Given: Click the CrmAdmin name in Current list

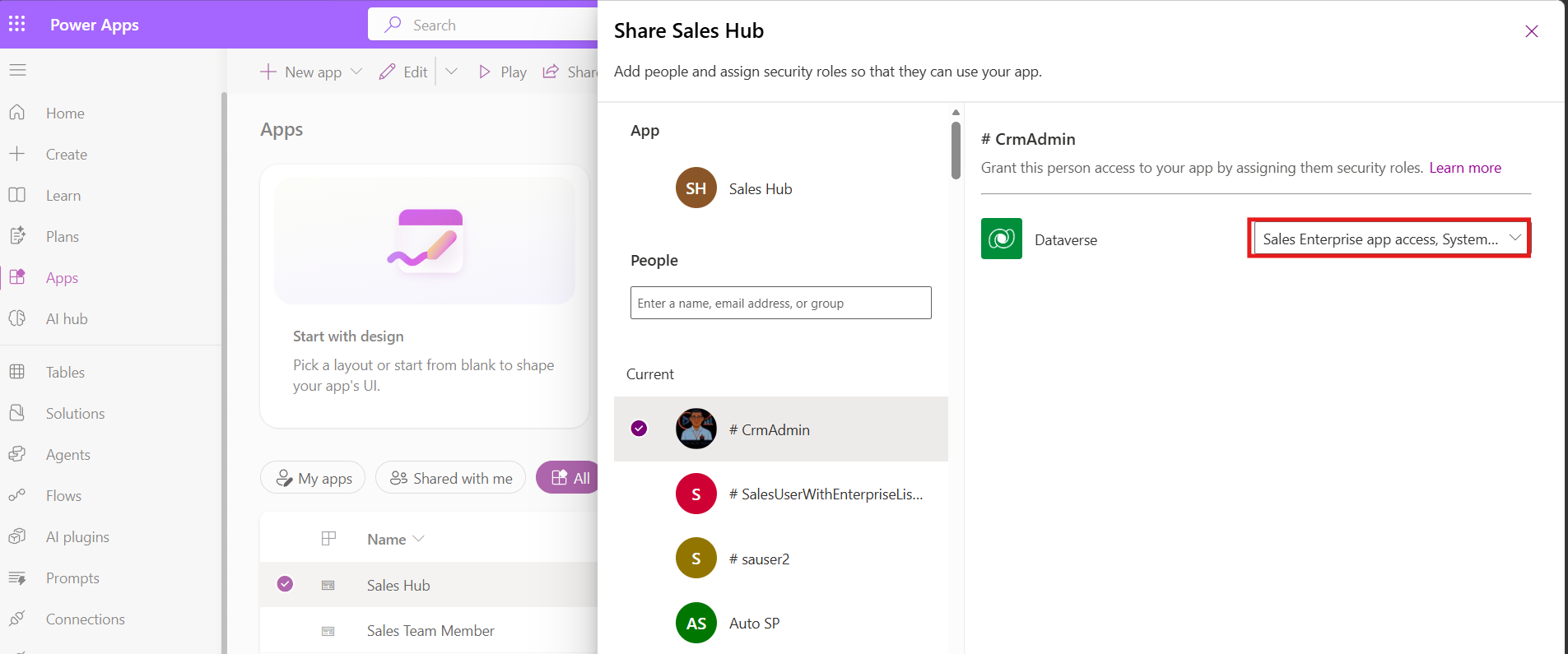Looking at the screenshot, I should 770,430.
